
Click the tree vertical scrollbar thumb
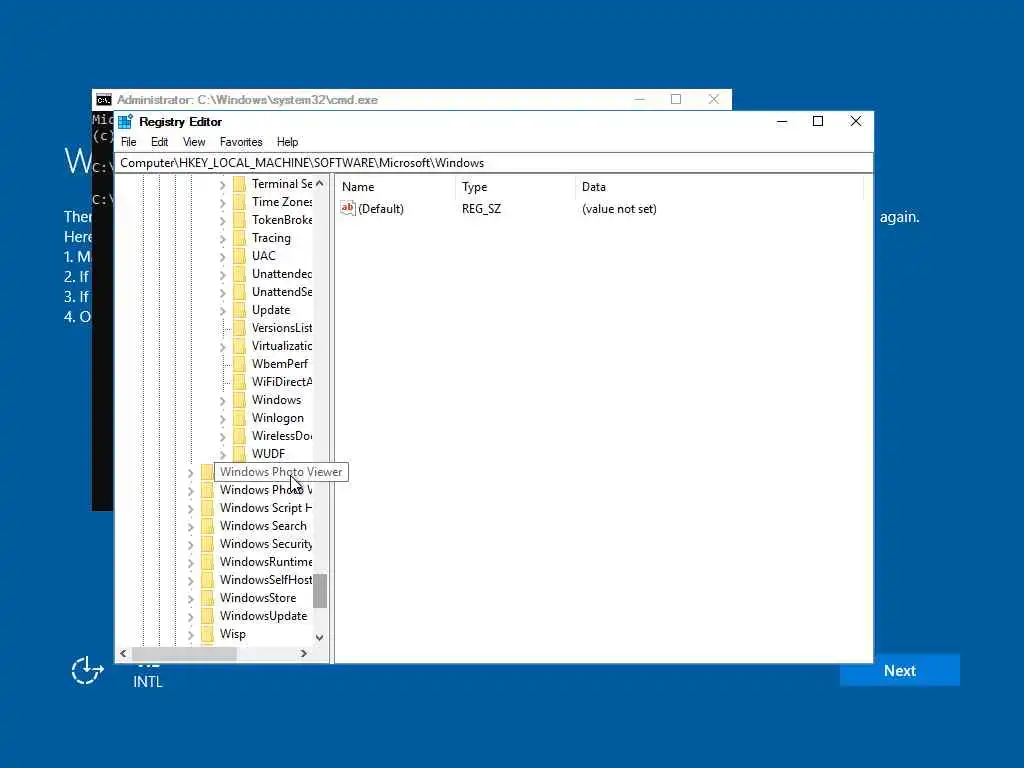(x=320, y=591)
